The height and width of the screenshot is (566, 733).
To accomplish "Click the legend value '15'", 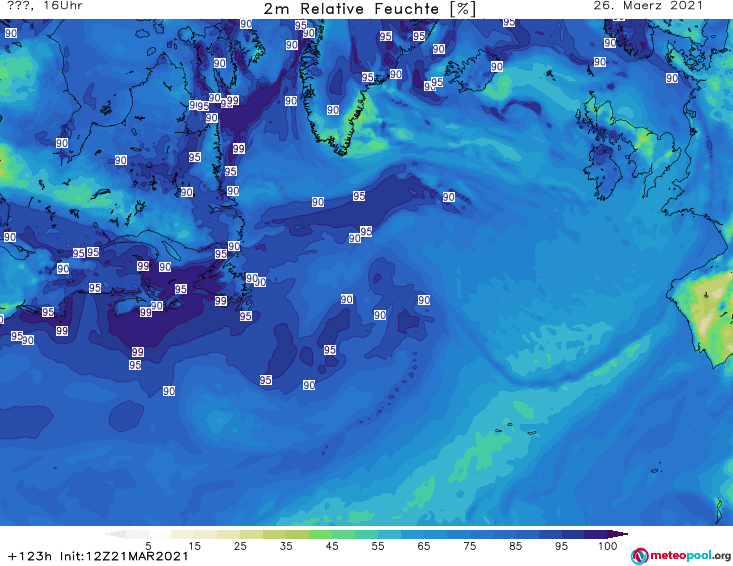I will click(194, 546).
